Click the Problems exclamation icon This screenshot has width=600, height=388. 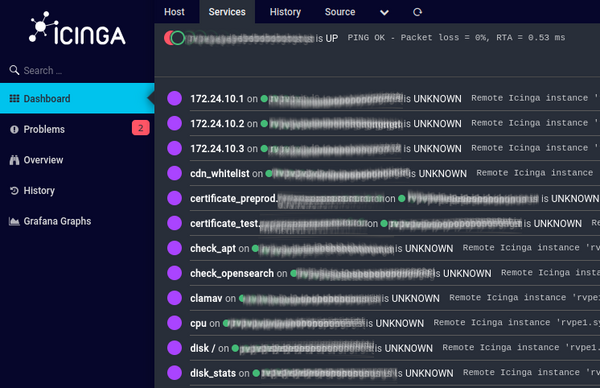coord(14,130)
